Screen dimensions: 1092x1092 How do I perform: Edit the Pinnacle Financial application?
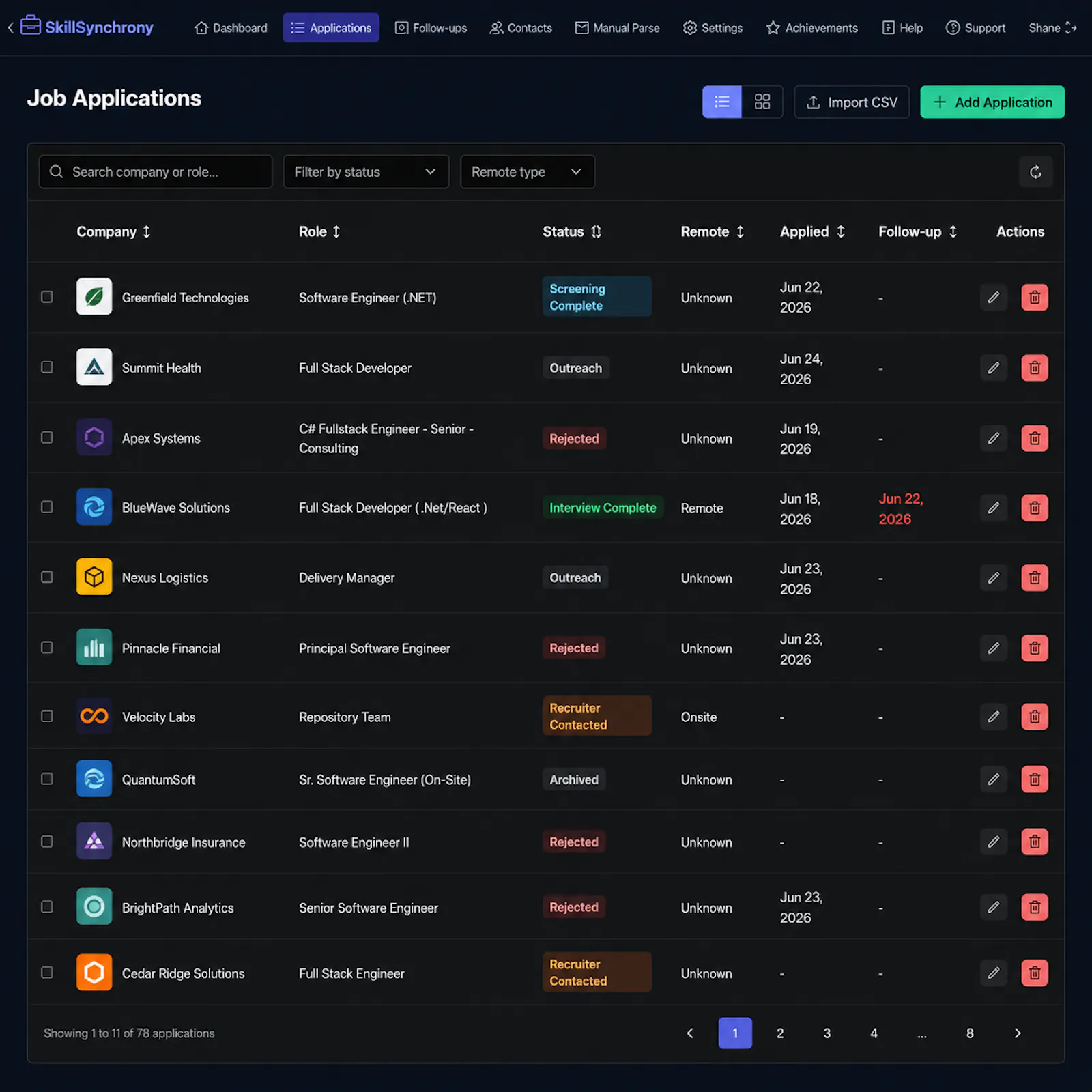tap(994, 648)
